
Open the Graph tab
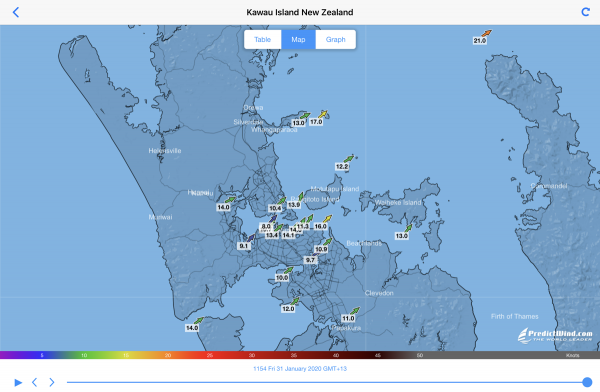click(336, 39)
